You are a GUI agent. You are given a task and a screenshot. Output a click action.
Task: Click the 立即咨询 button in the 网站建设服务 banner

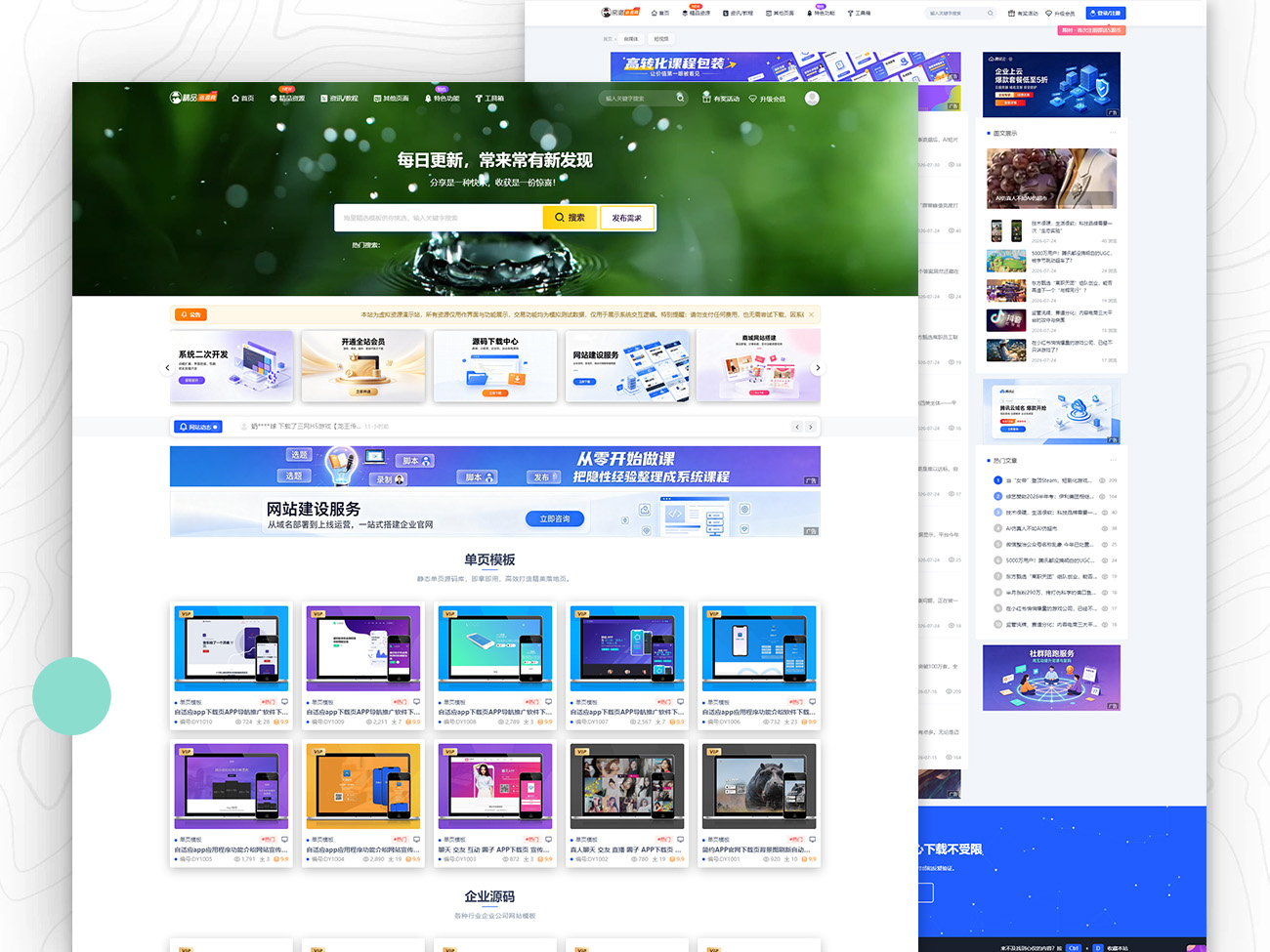(555, 518)
